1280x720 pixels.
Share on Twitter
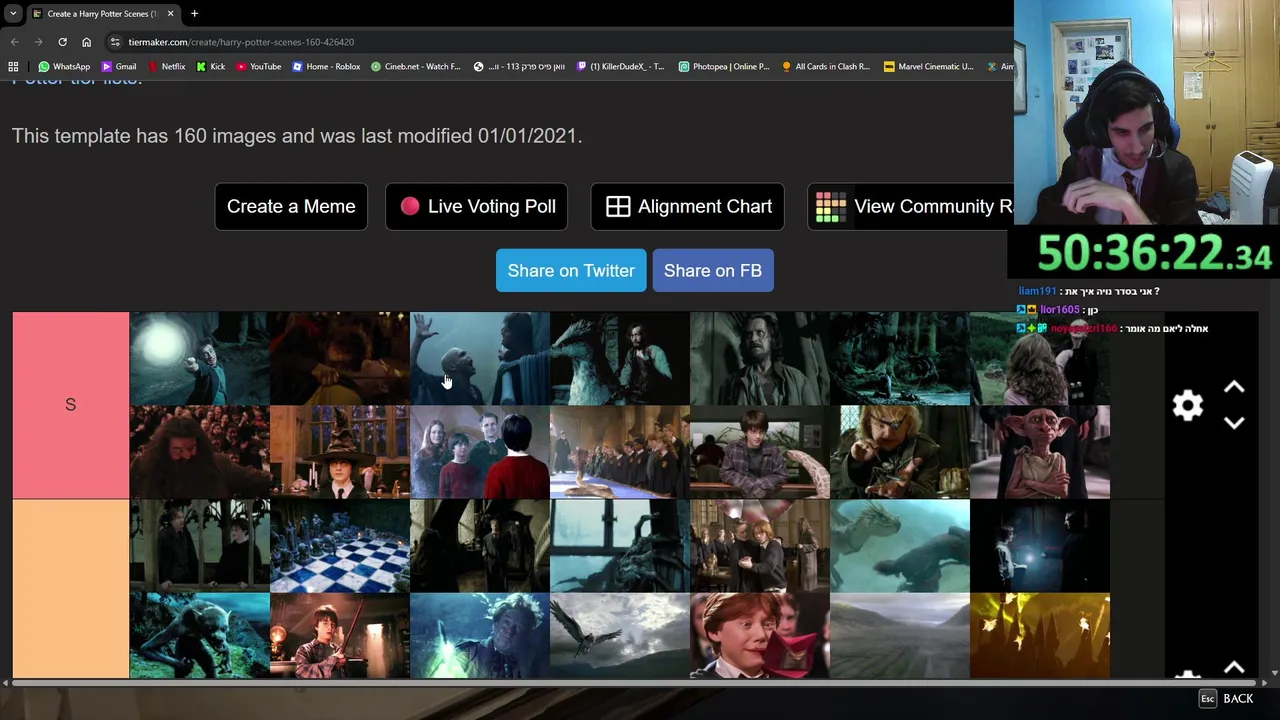click(x=571, y=271)
